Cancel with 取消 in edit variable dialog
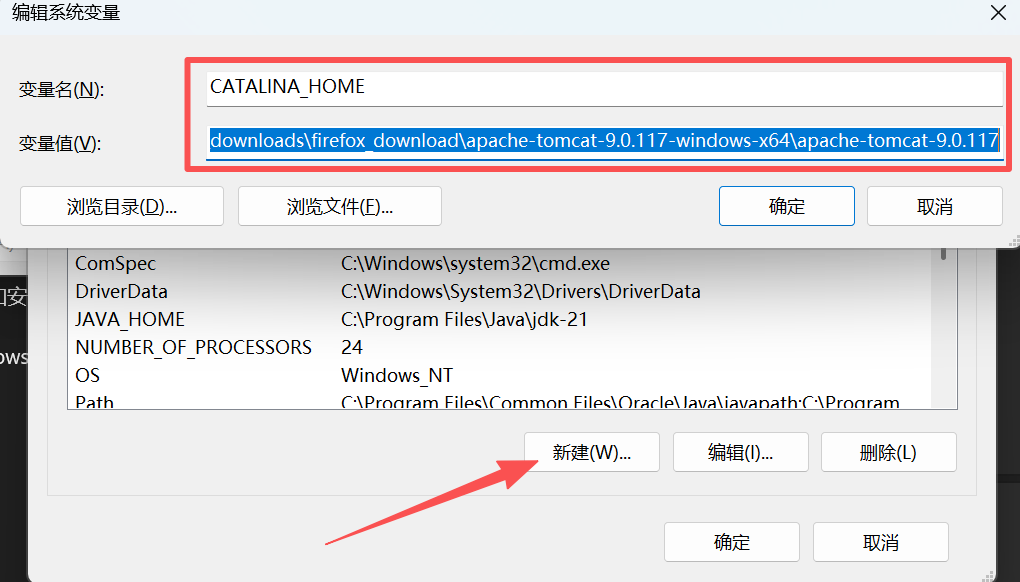This screenshot has height=582, width=1020. point(934,206)
